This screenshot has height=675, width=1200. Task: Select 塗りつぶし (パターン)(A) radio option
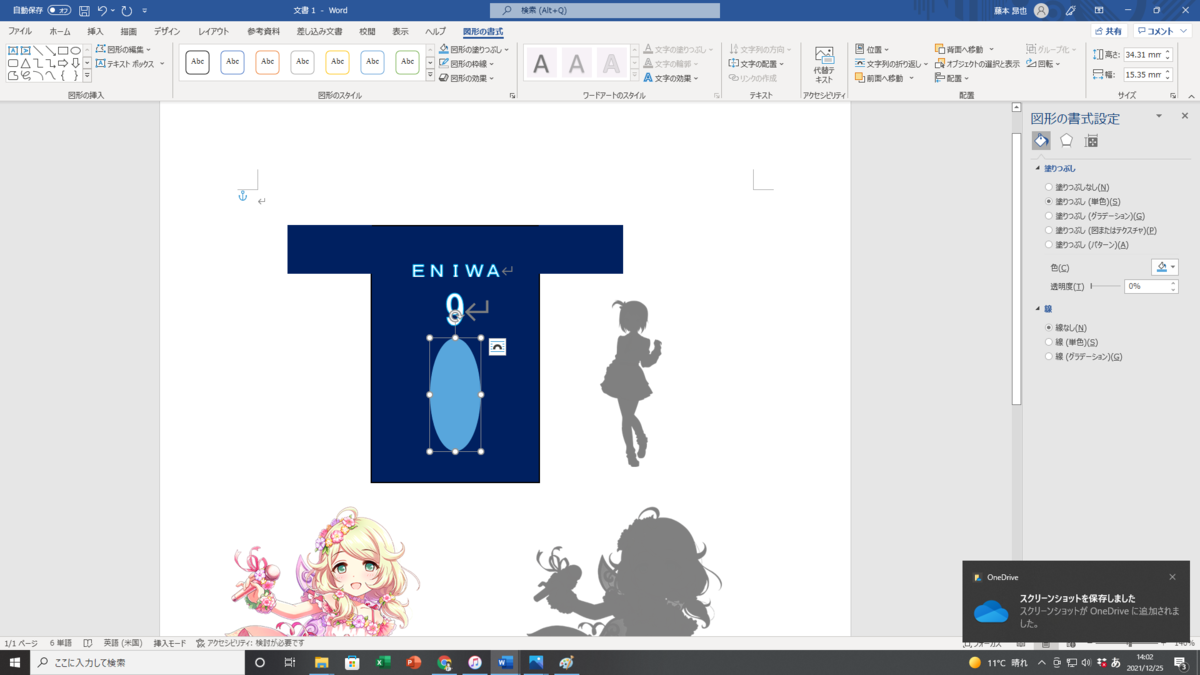(x=1049, y=244)
